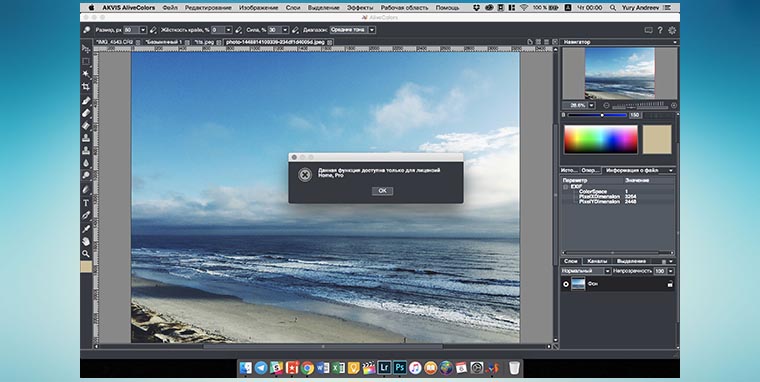
Task: Click the beige current color swatch in Color panel
Action: 657,140
